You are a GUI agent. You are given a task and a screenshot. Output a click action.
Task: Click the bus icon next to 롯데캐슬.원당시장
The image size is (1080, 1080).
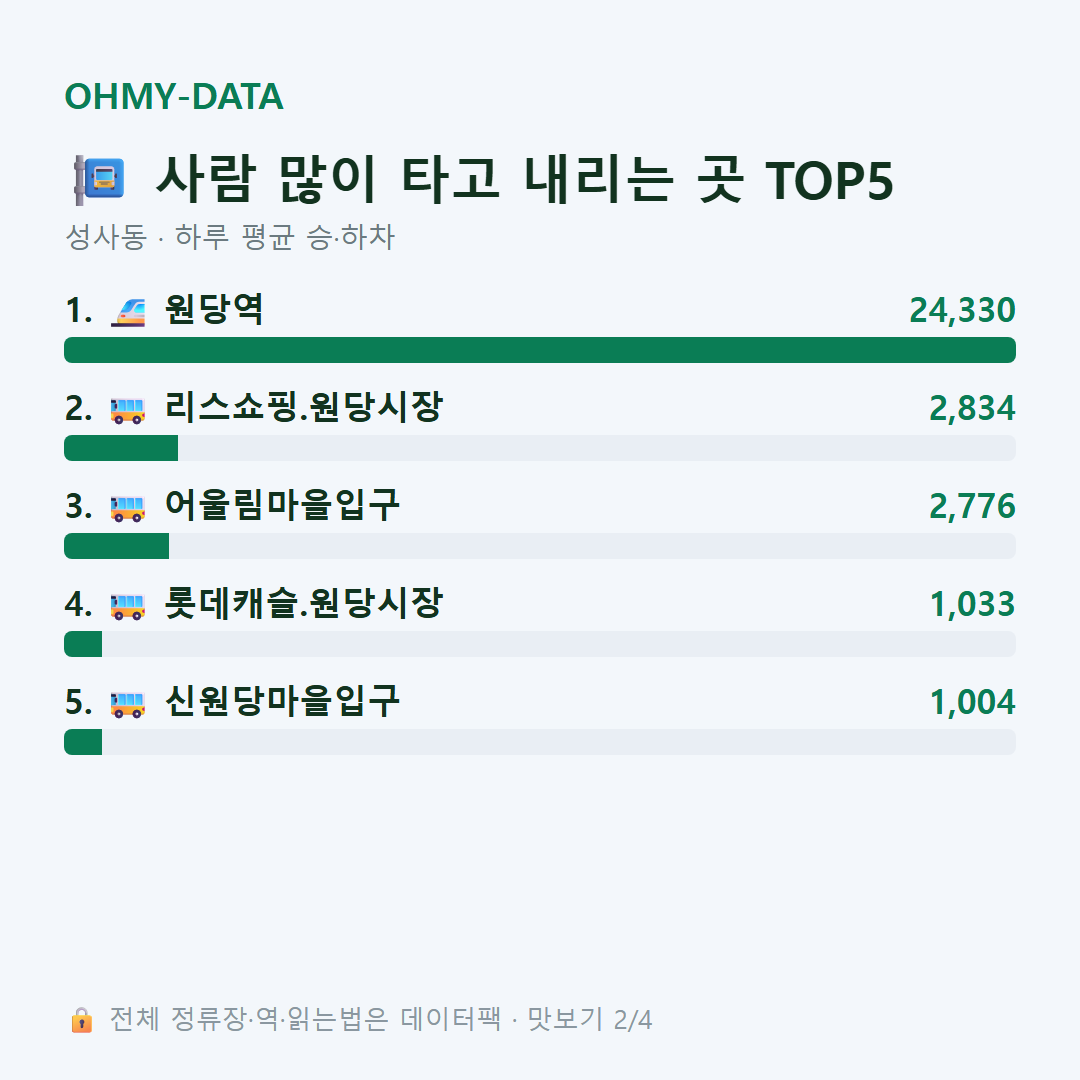(x=128, y=606)
